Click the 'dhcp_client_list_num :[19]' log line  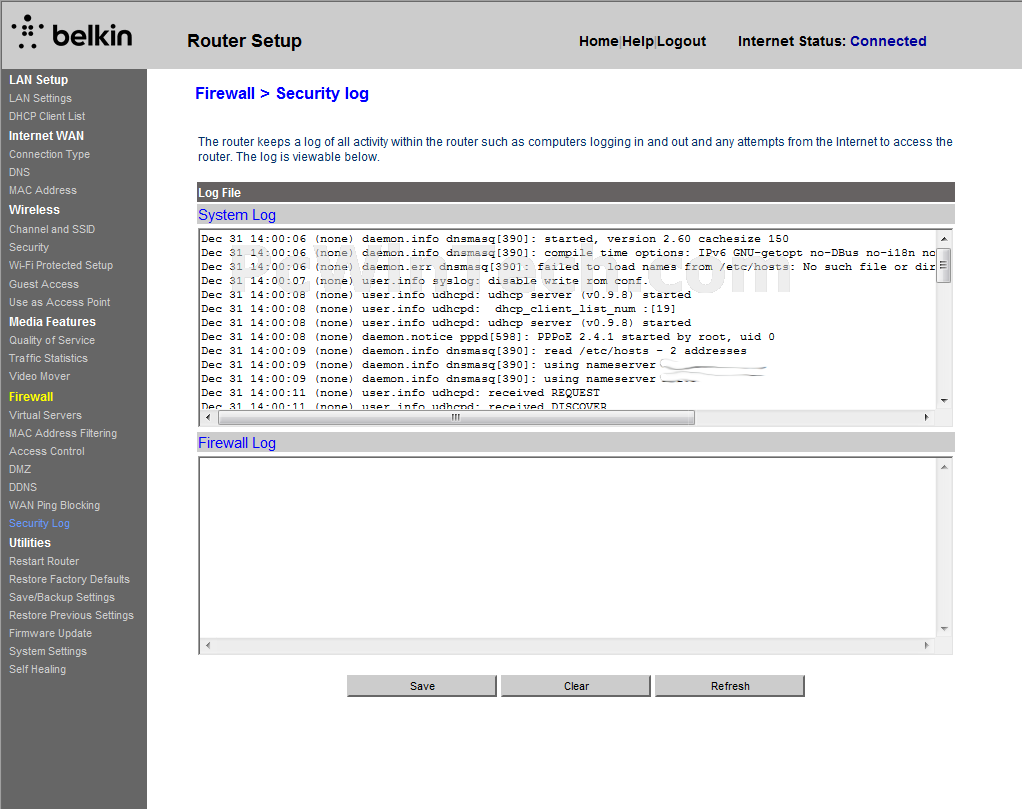439,309
